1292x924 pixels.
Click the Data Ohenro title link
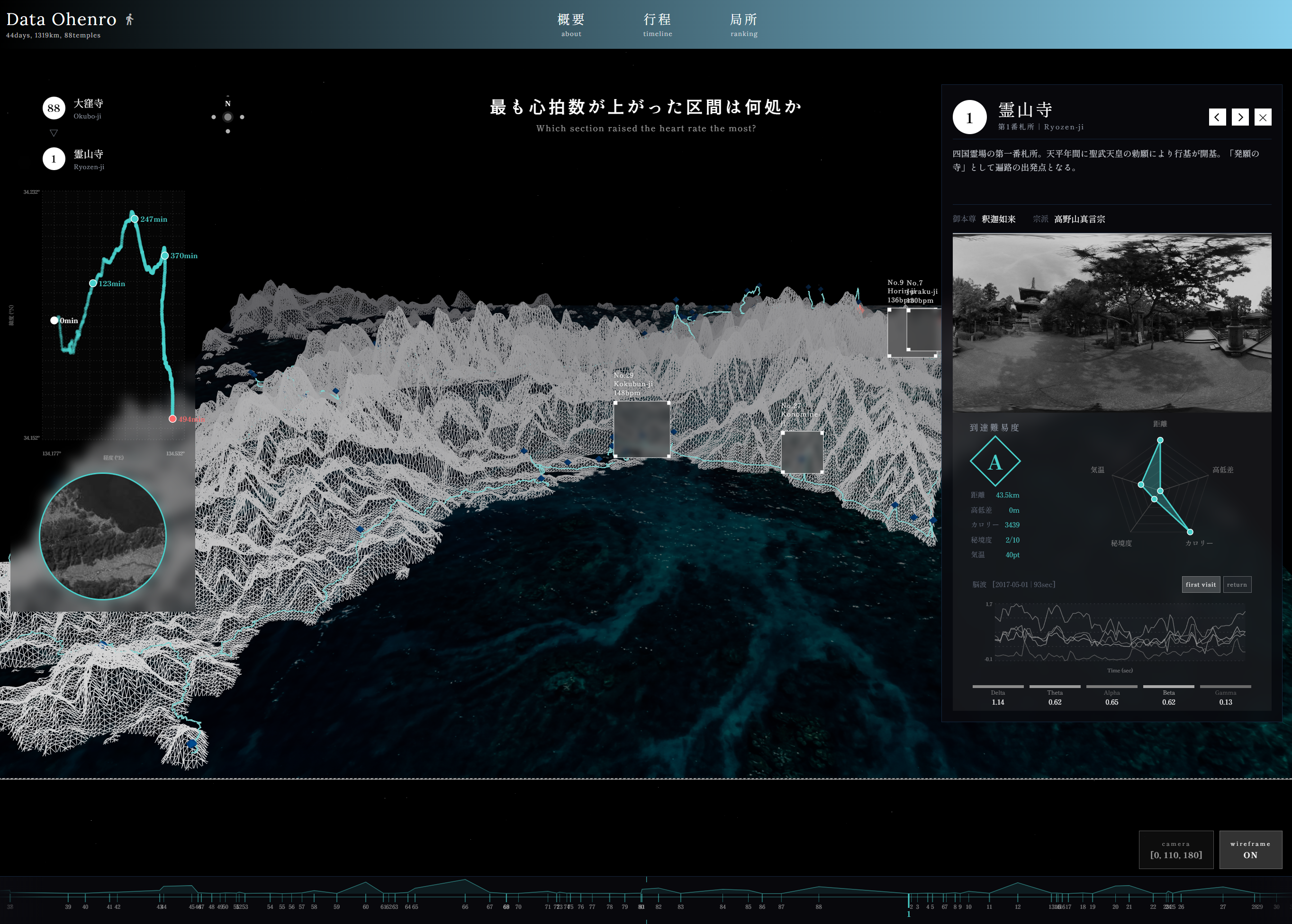(62, 20)
